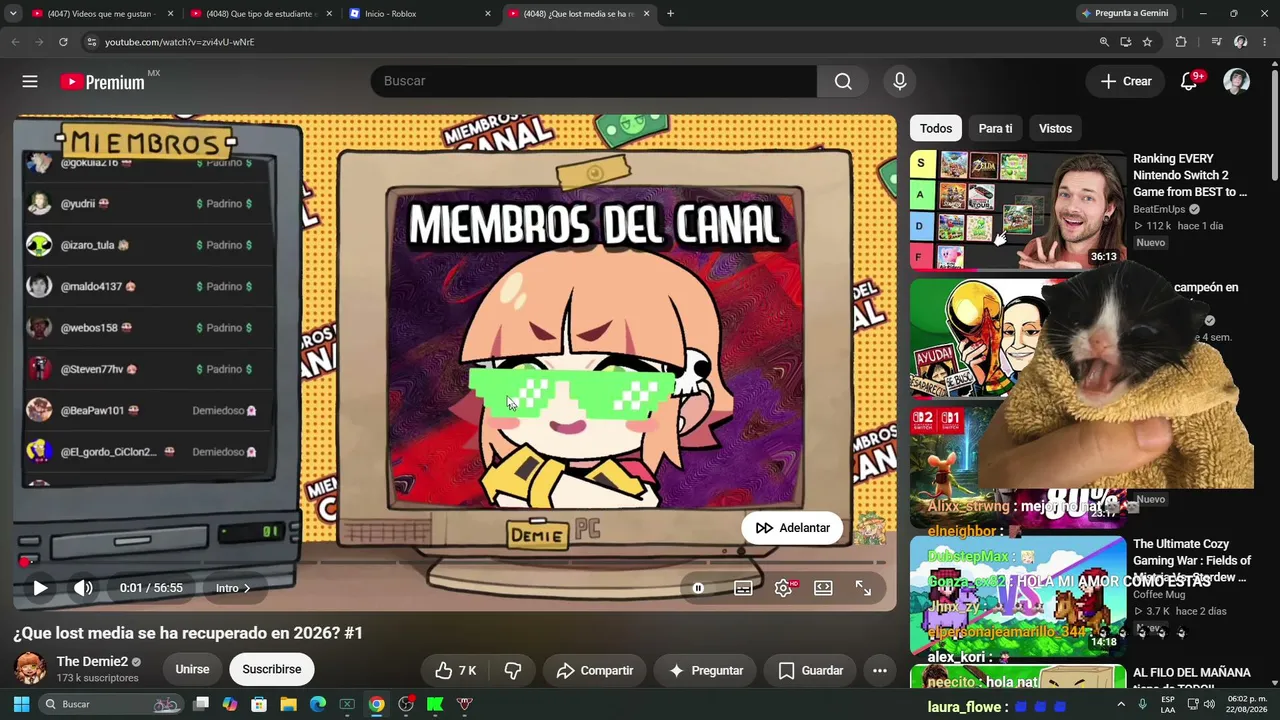Play the video with play button
The width and height of the screenshot is (1280, 720).
pos(40,588)
